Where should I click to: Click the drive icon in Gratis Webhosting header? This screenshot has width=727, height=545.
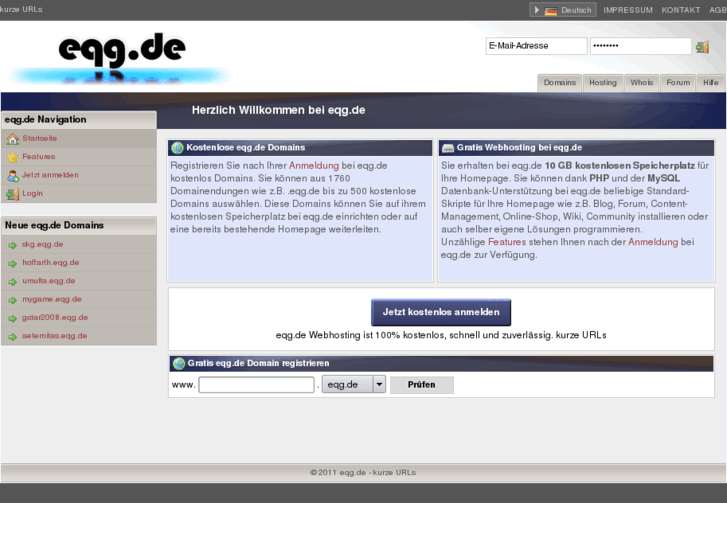(448, 148)
